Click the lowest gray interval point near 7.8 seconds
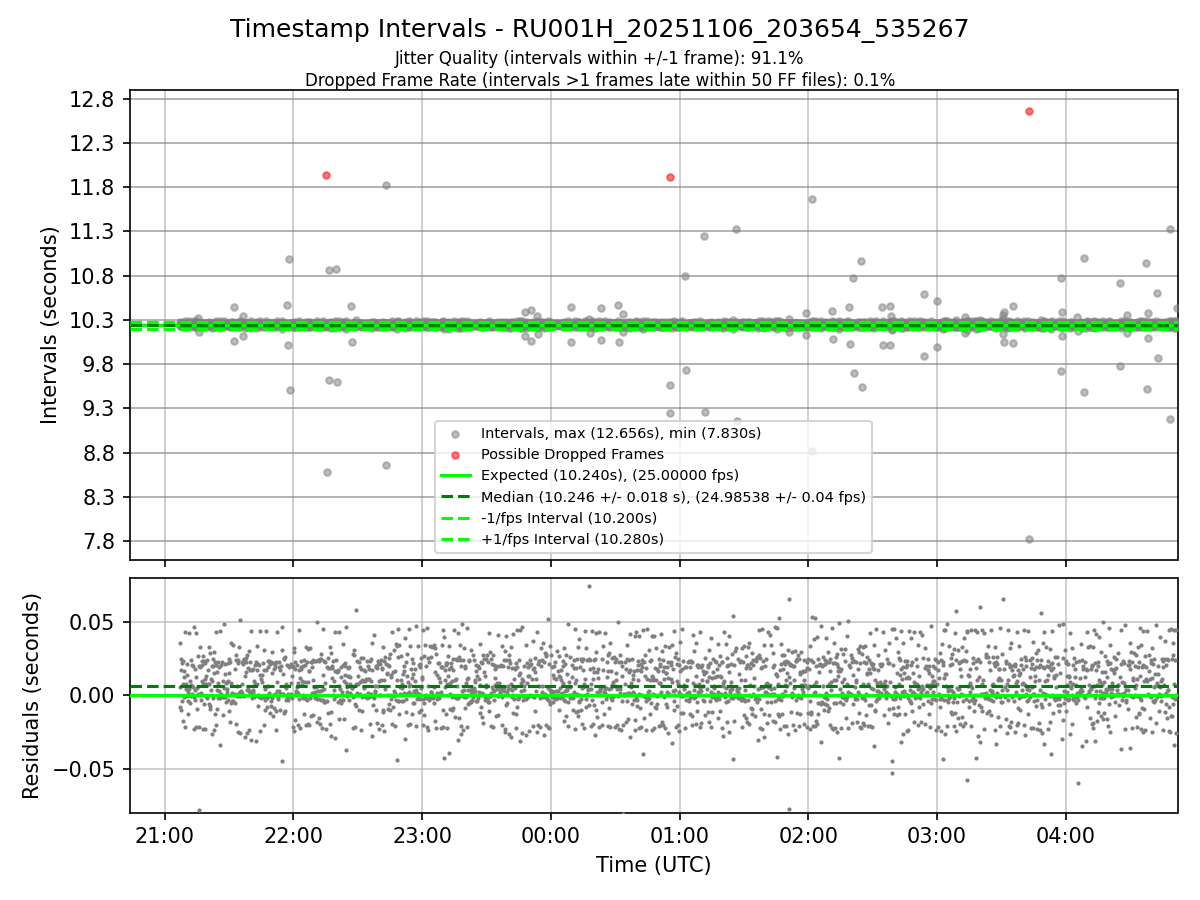Image resolution: width=1200 pixels, height=900 pixels. (x=1029, y=539)
